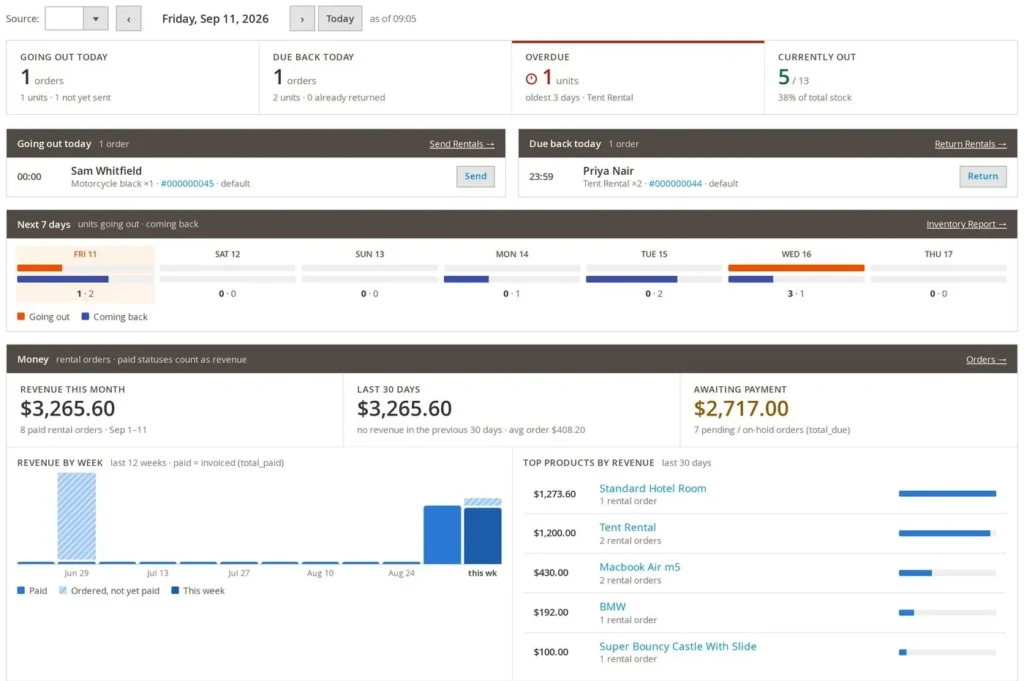
Task: Click the "as of 09:05" timestamp
Action: click(392, 19)
